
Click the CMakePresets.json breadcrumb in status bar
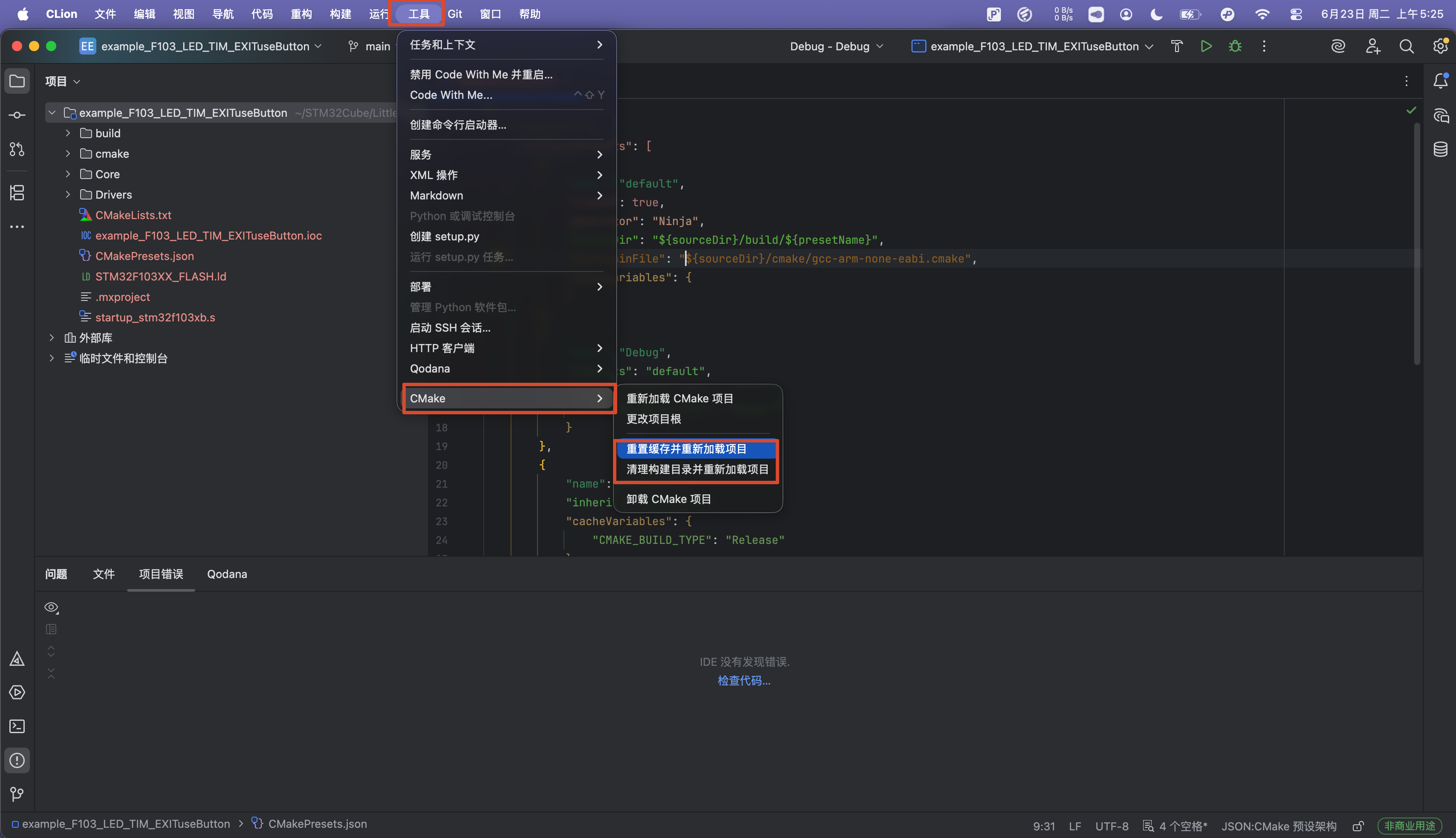tap(309, 824)
